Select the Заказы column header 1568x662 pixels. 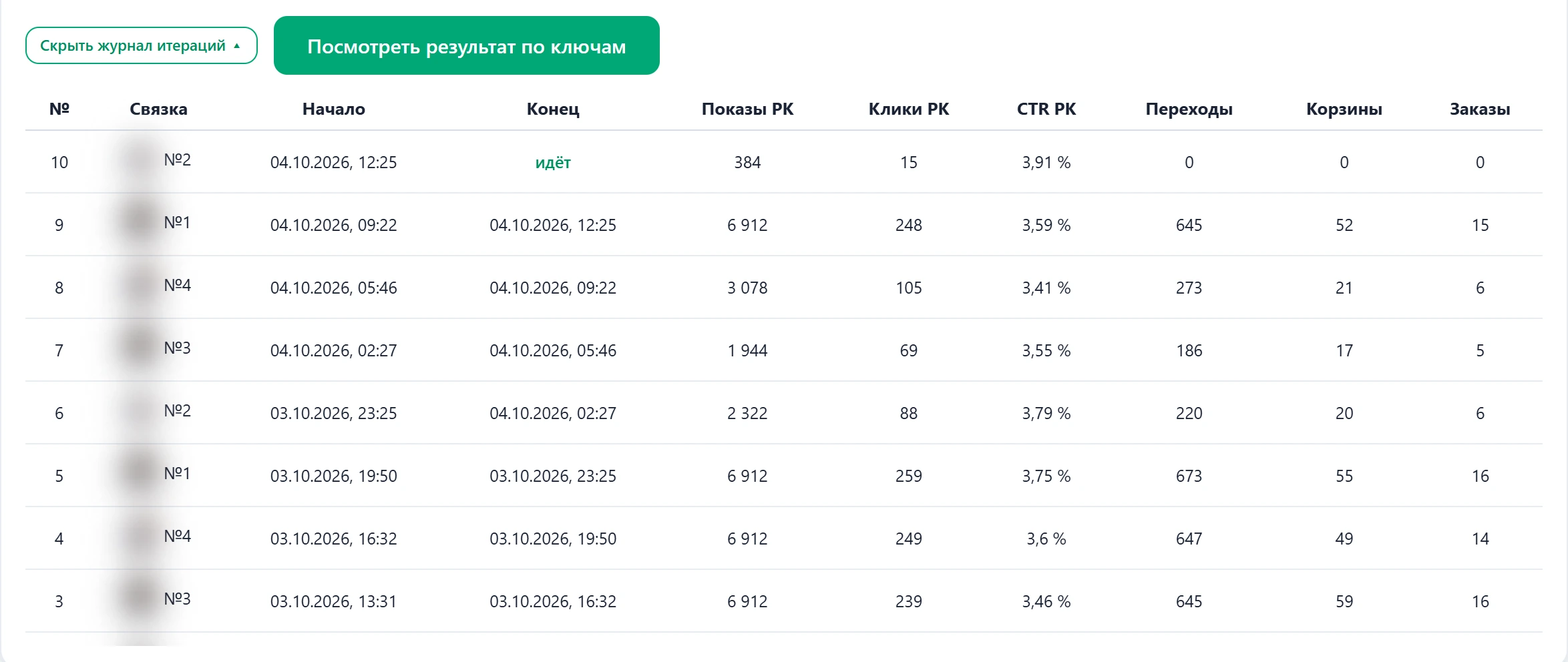coord(1480,109)
